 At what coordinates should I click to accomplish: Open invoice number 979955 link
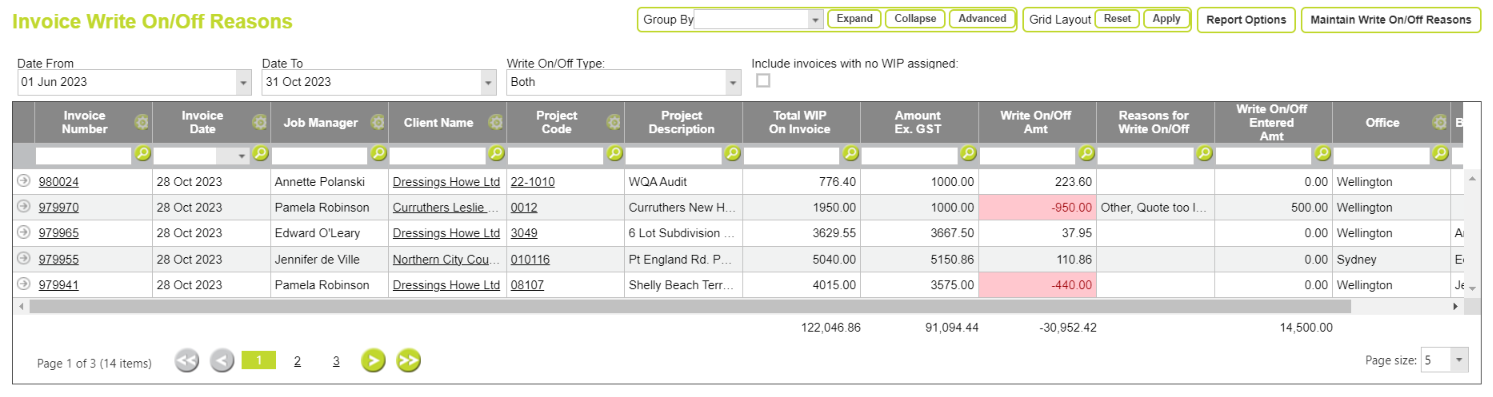click(59, 259)
